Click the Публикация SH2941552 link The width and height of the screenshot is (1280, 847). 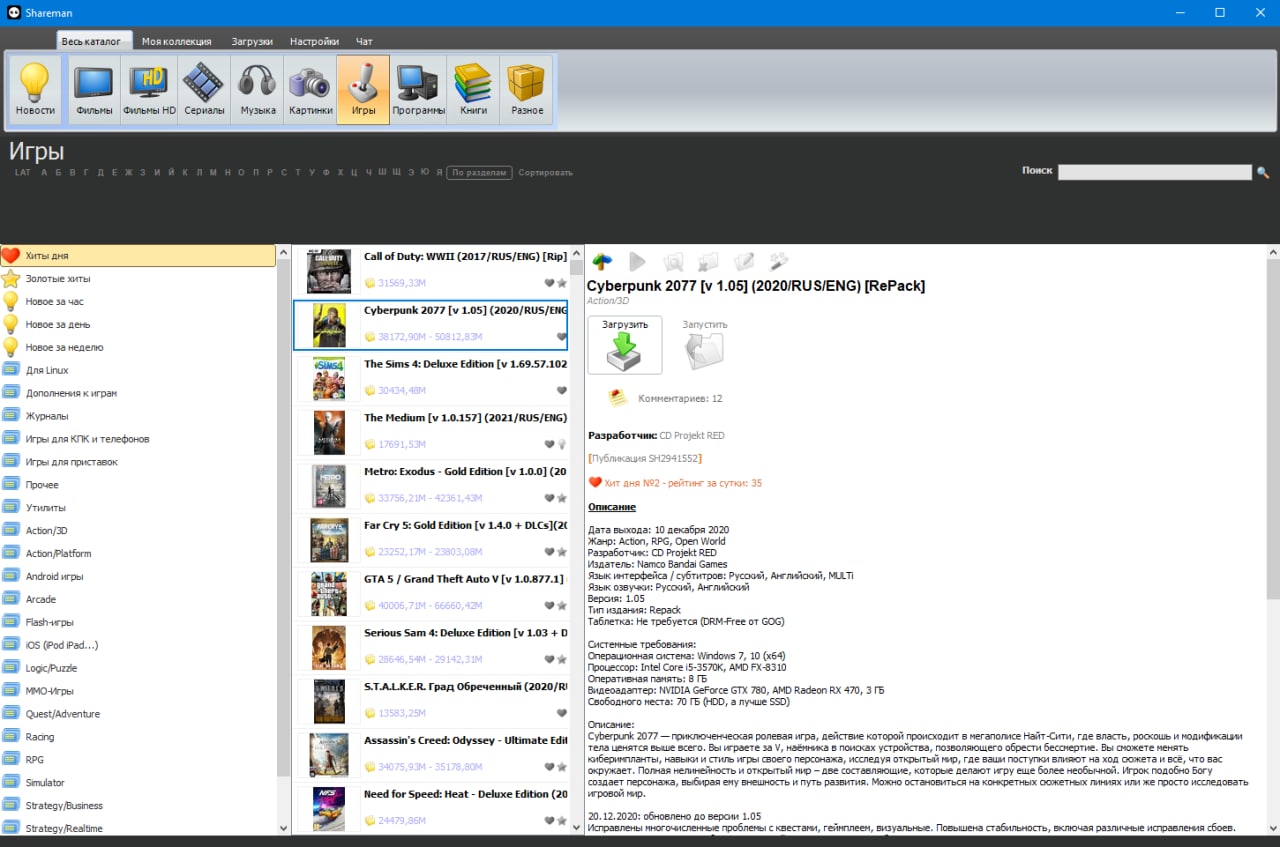pos(645,458)
